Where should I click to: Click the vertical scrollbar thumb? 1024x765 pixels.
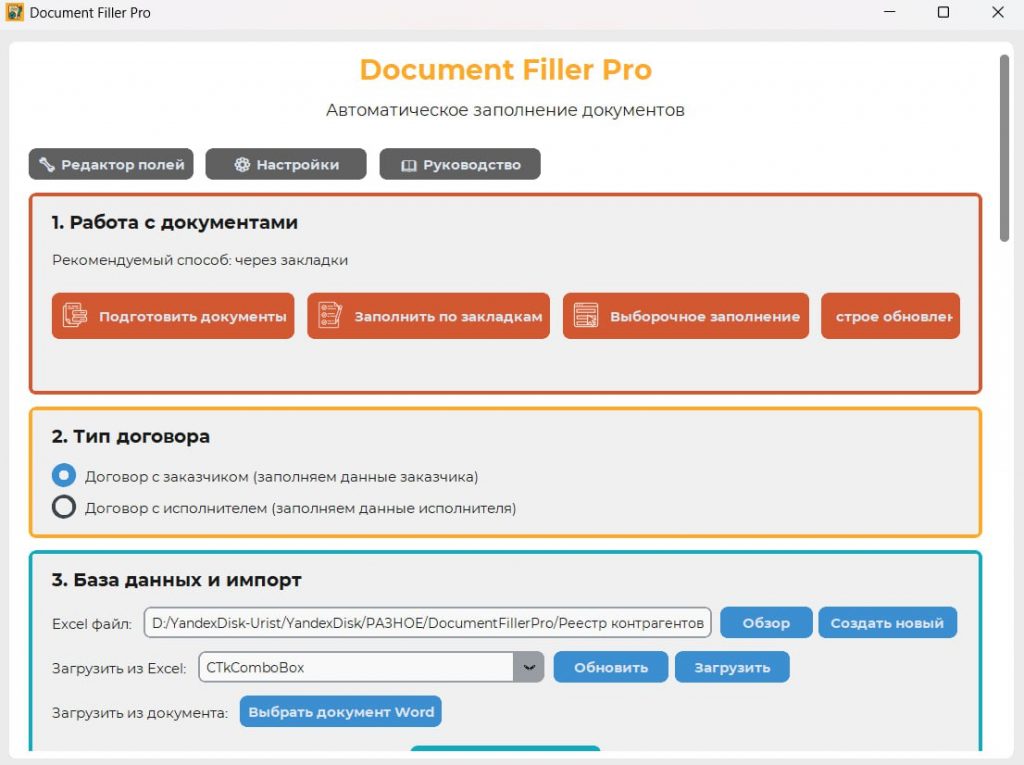(1004, 148)
